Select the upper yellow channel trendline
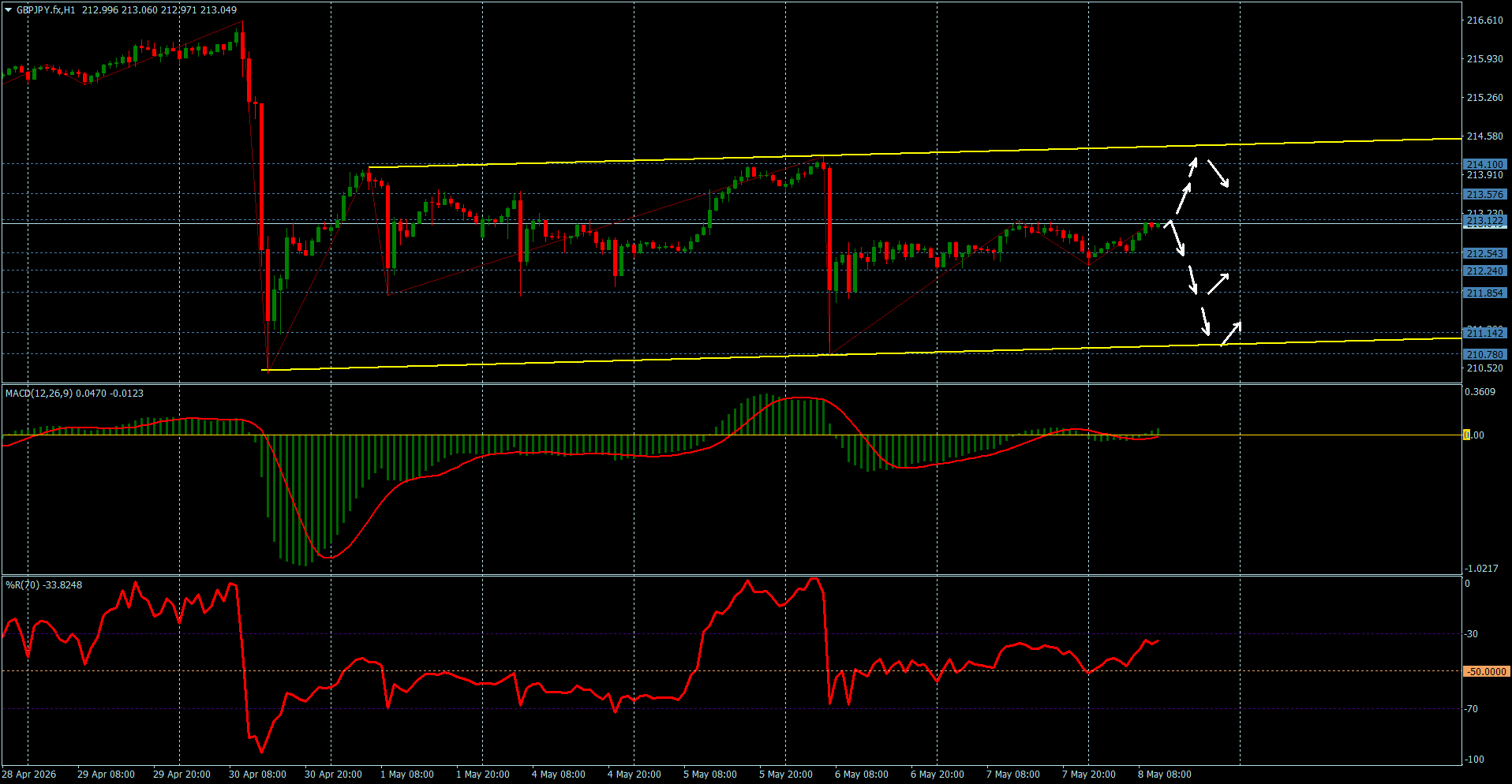The height and width of the screenshot is (784, 1512). tap(915, 152)
